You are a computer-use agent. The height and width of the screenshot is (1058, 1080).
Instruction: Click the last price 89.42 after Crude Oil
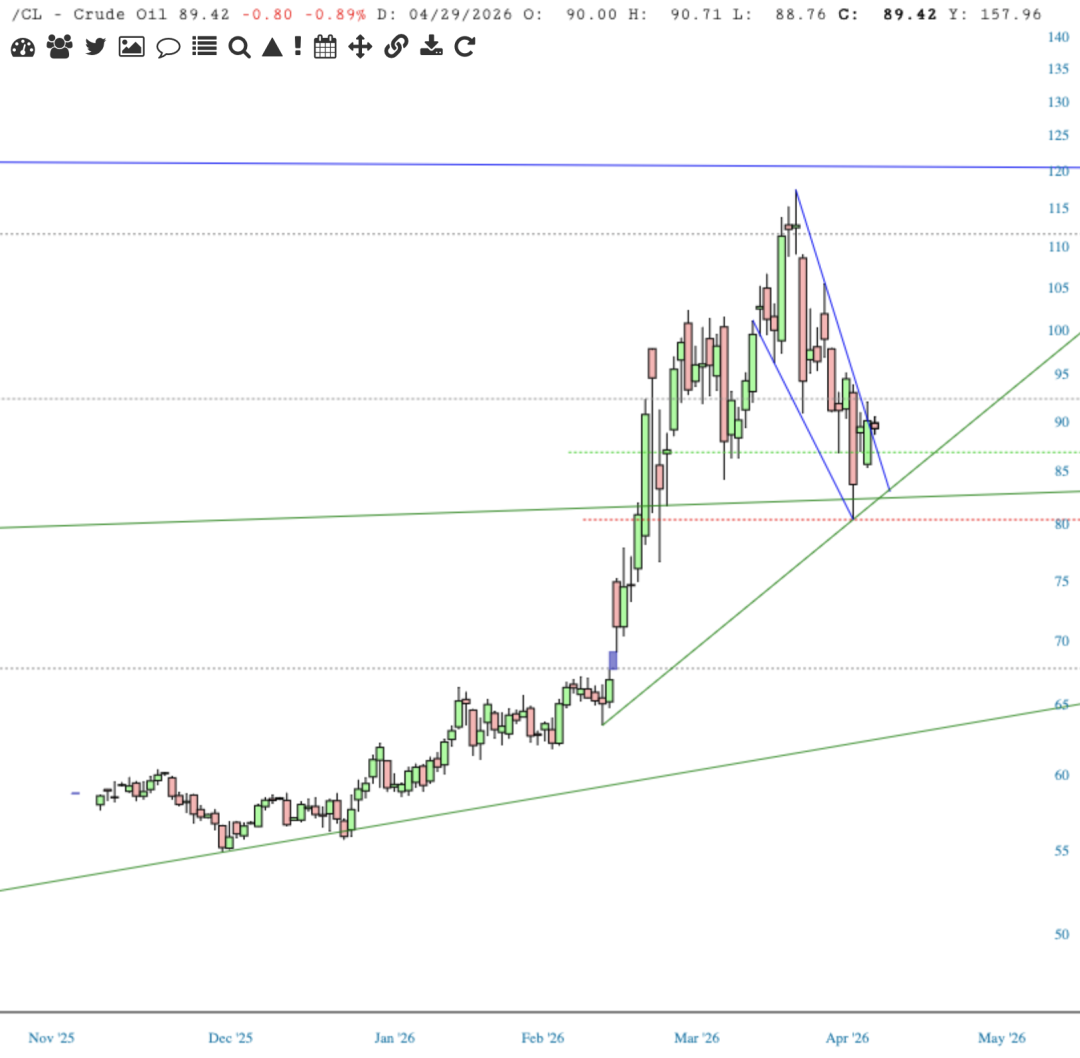204,14
